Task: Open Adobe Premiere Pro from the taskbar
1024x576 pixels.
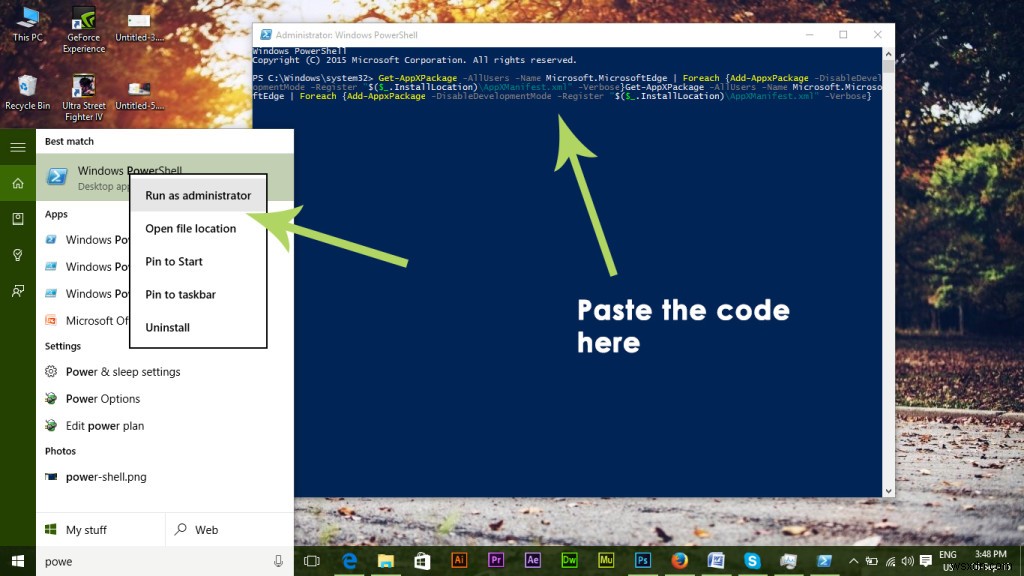Action: click(x=496, y=561)
